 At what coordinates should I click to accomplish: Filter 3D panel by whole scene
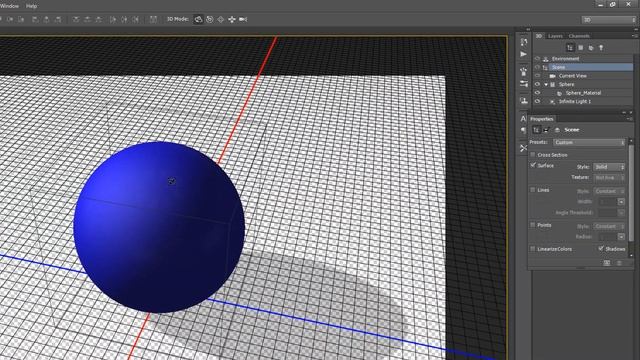pos(570,48)
